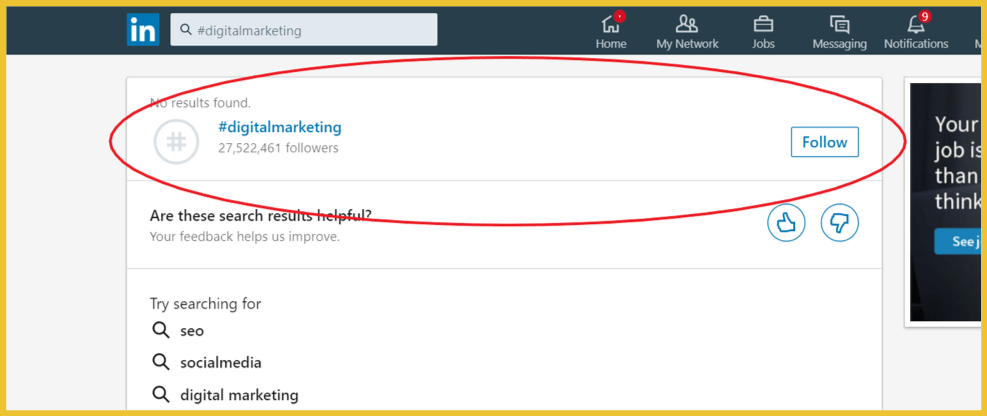This screenshot has width=987, height=416.
Task: Go to Jobs
Action: point(763,31)
